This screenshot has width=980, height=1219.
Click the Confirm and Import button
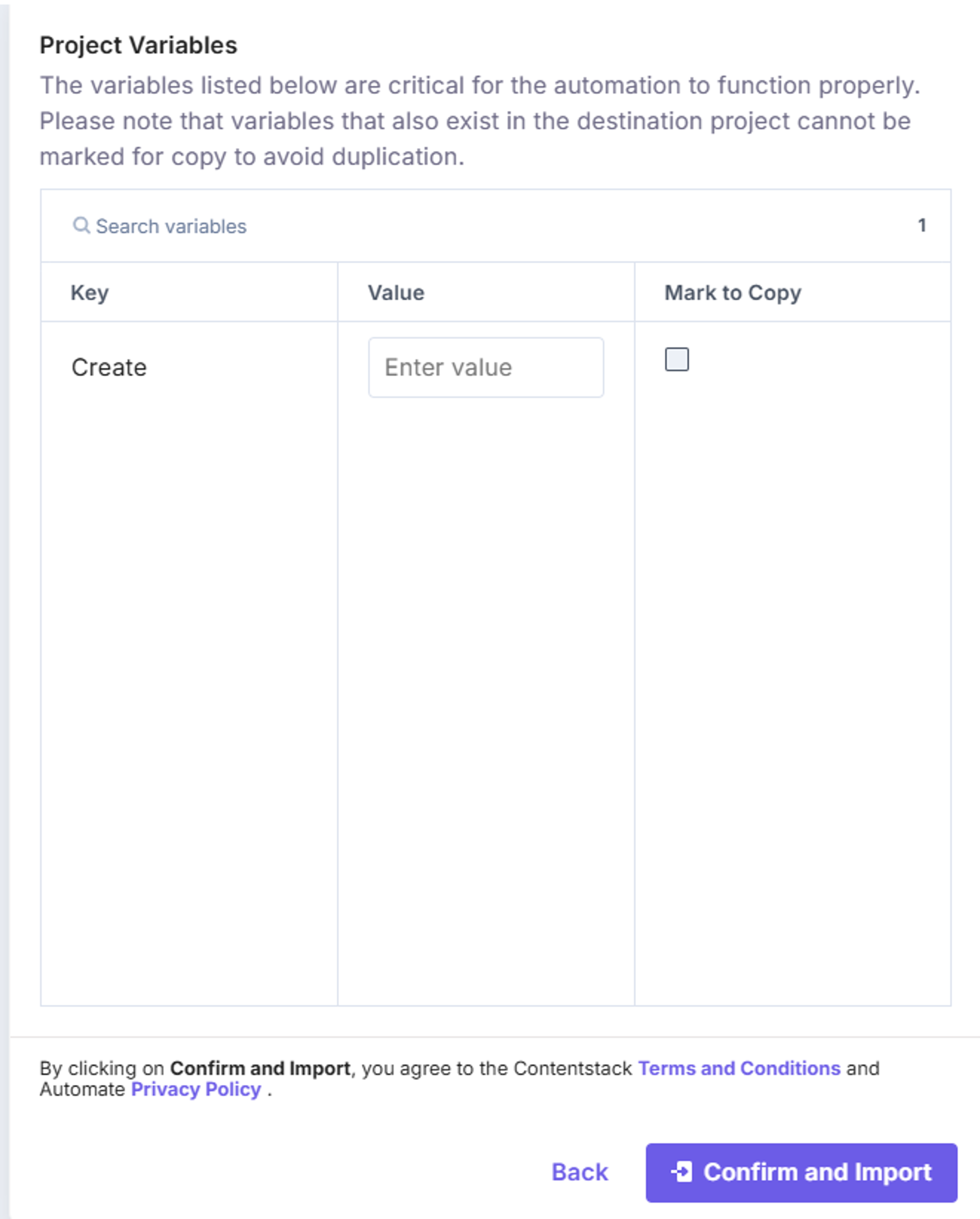click(x=801, y=1173)
